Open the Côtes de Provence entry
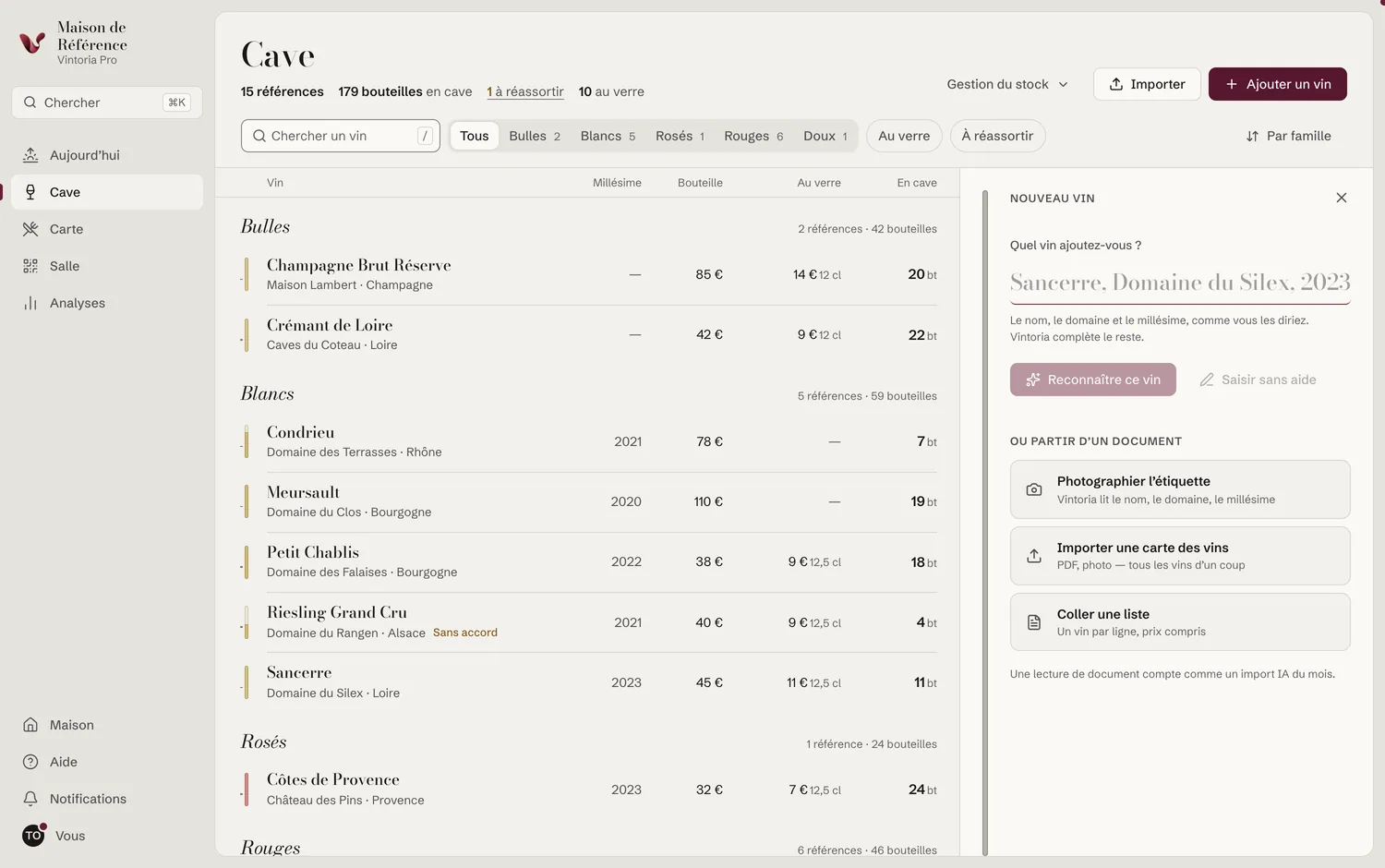 [589, 790]
